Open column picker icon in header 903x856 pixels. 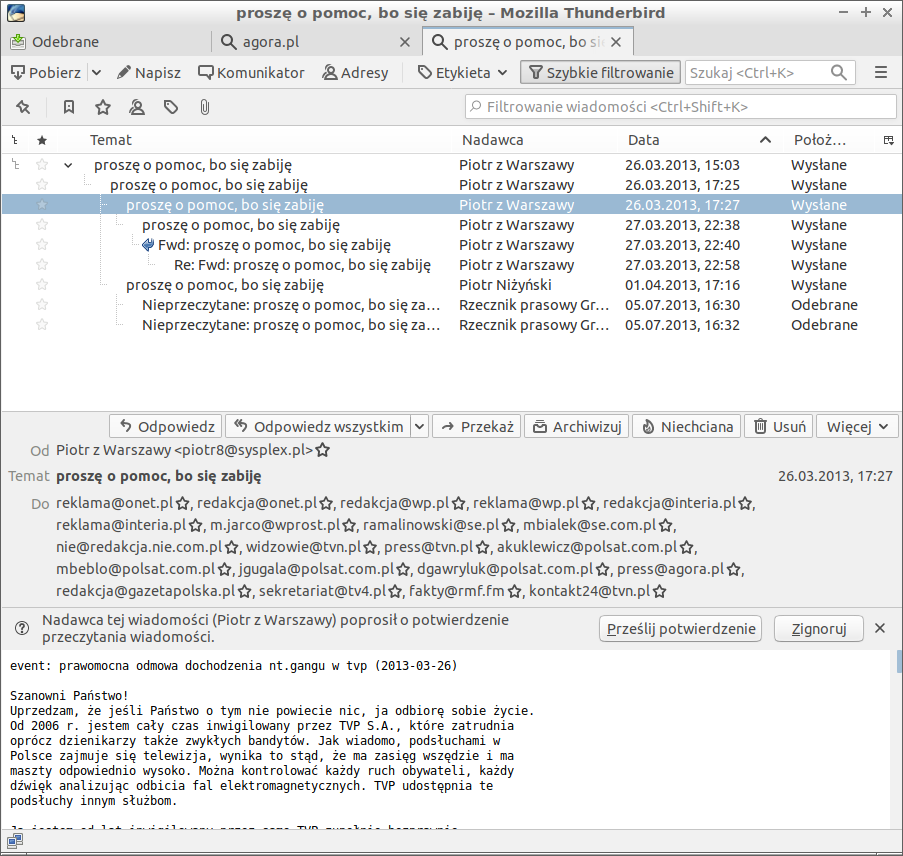click(889, 140)
